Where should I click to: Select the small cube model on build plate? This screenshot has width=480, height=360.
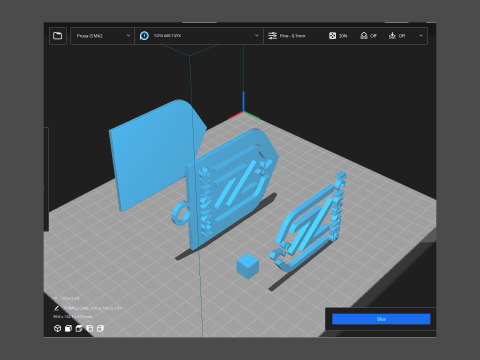pyautogui.click(x=248, y=266)
